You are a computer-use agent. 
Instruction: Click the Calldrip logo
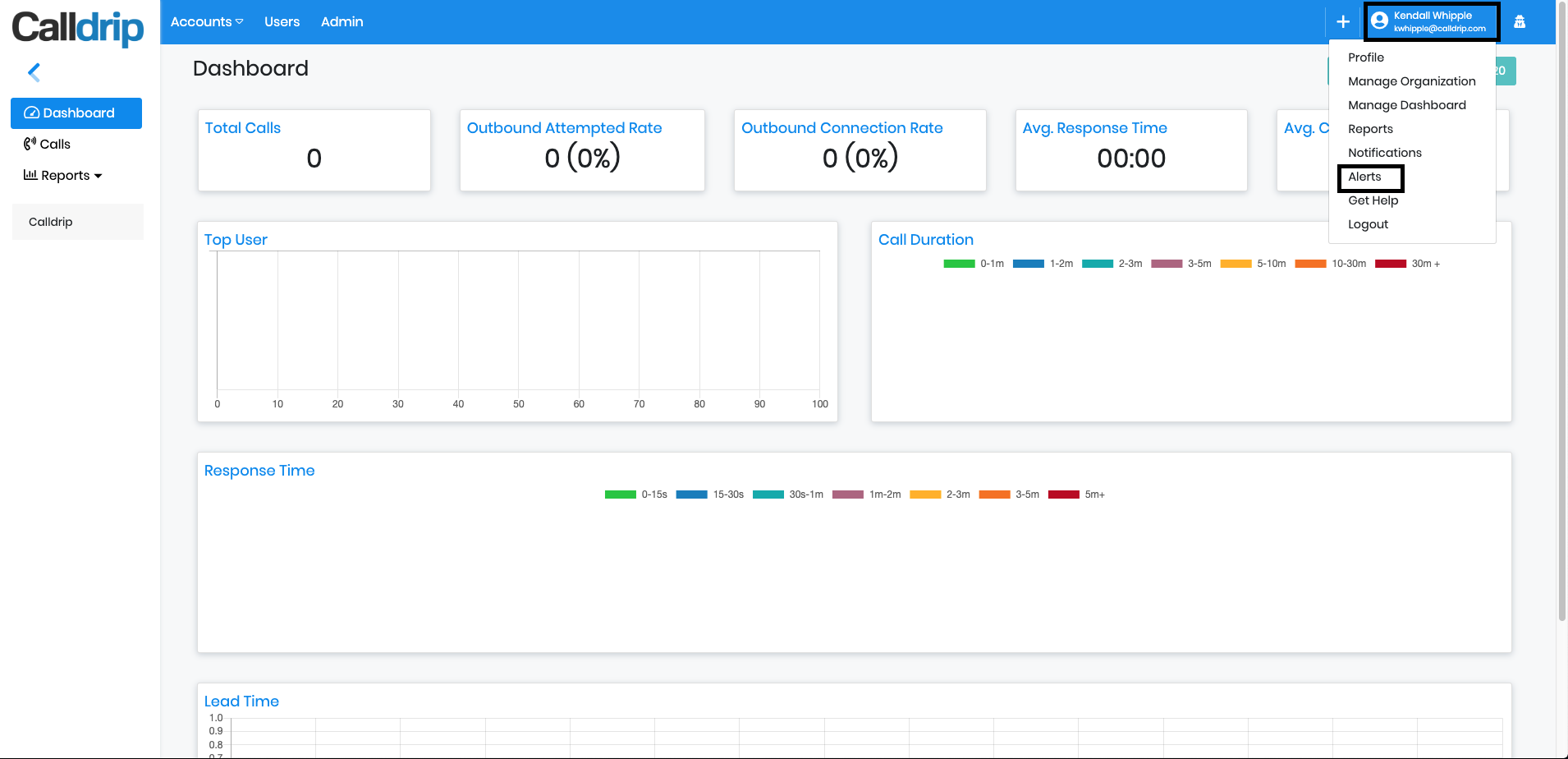pos(78,28)
